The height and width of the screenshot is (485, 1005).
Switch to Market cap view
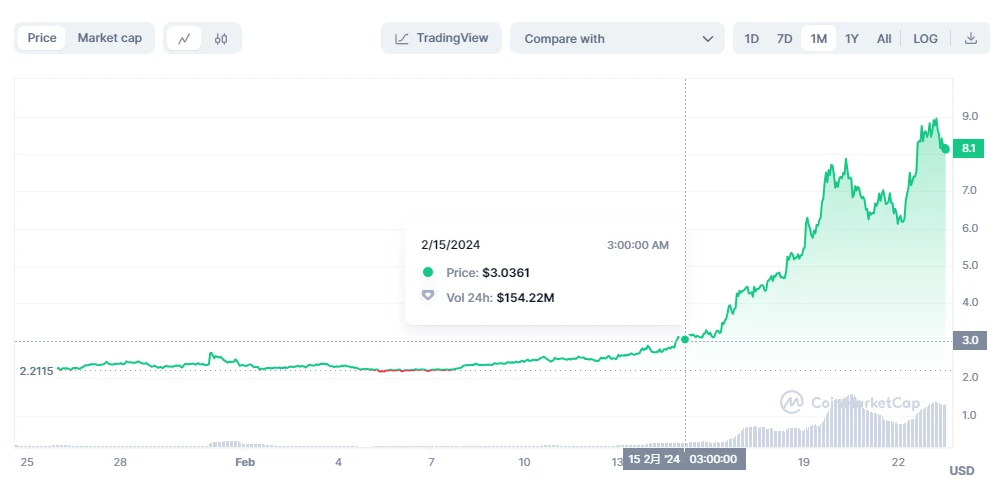click(110, 38)
